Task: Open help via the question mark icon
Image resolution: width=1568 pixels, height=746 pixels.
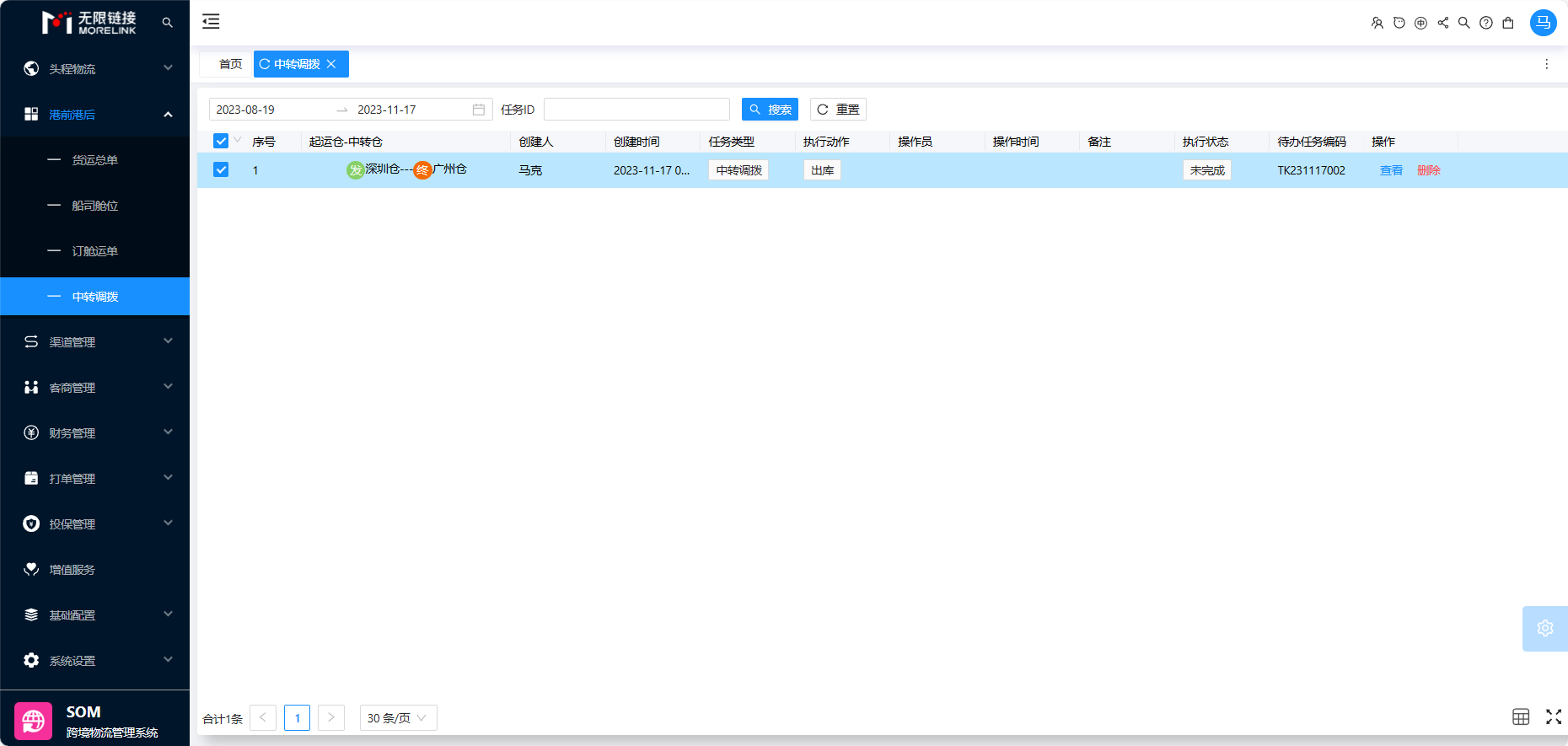Action: coord(1486,23)
